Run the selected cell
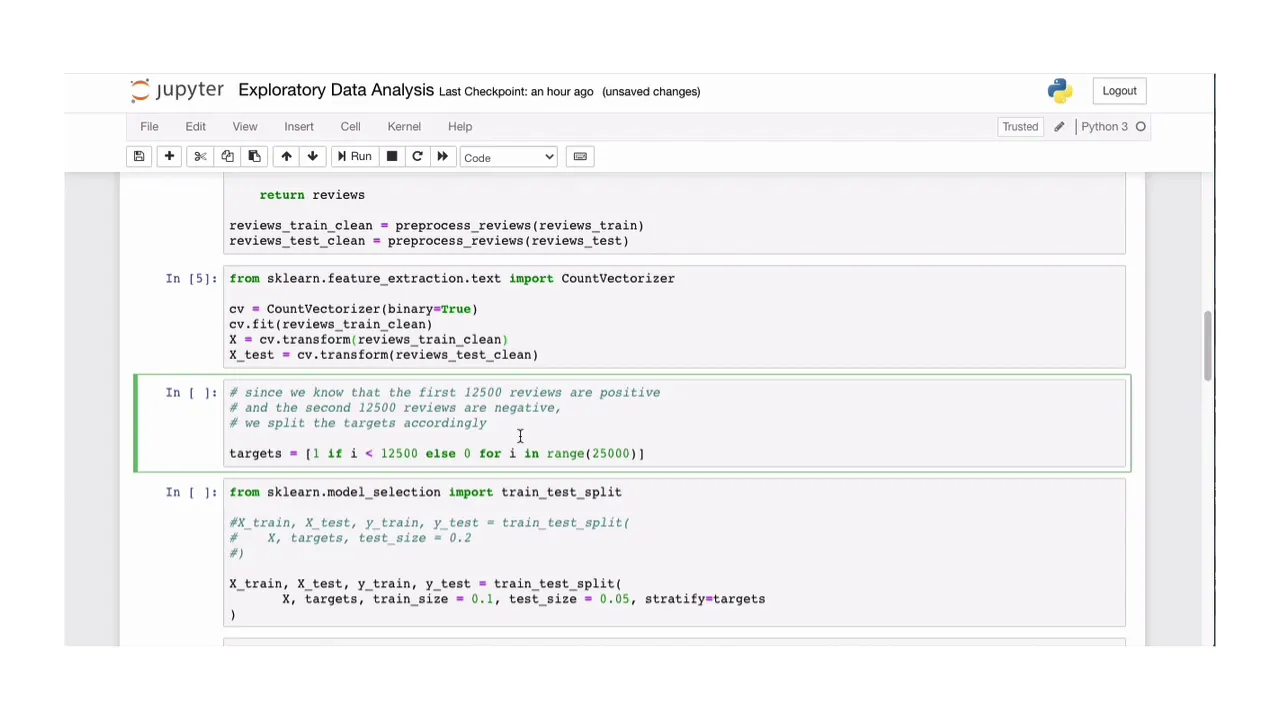The height and width of the screenshot is (720, 1280). coord(354,157)
